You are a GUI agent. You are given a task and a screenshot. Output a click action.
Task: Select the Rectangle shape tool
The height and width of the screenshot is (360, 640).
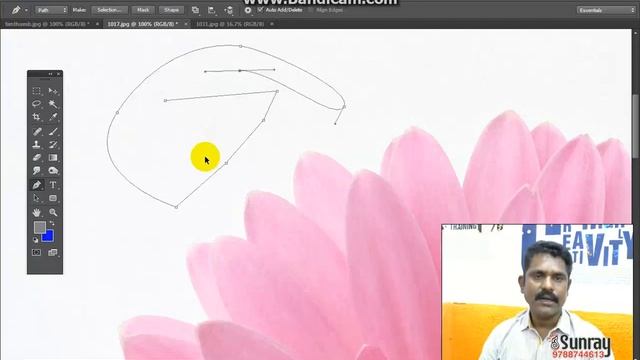point(53,198)
